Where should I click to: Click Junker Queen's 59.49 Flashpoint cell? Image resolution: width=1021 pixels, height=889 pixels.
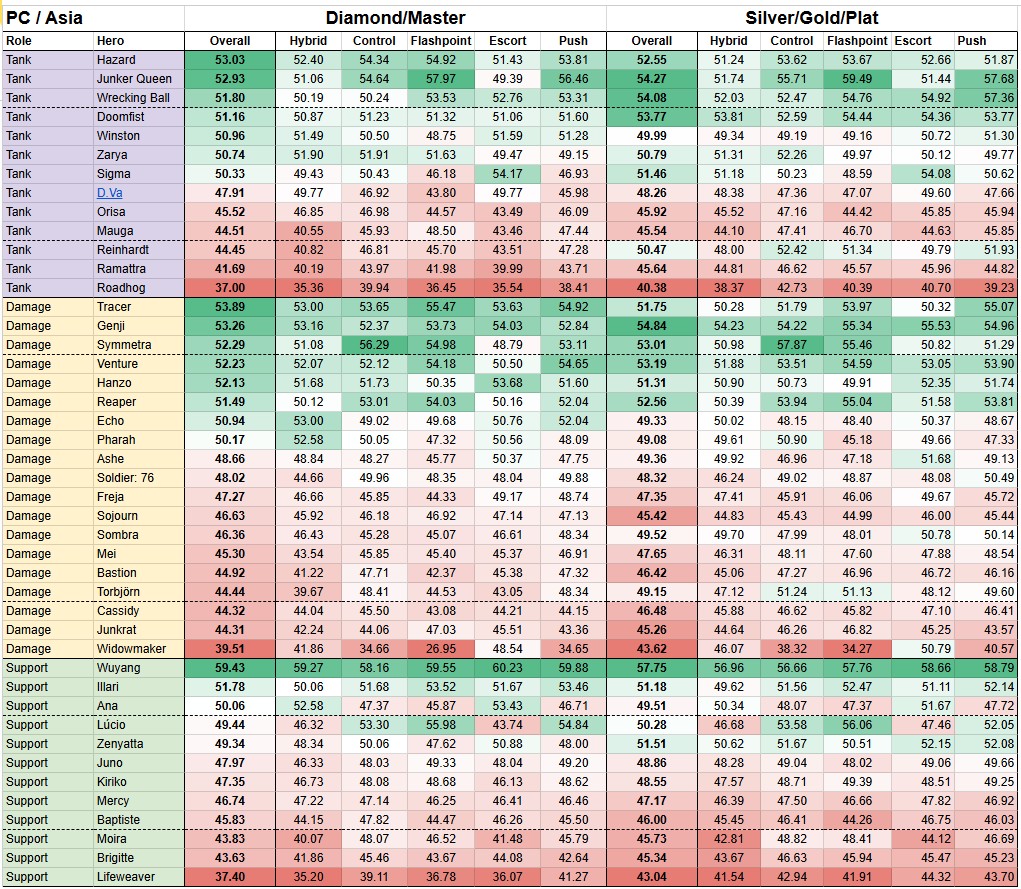tap(857, 79)
